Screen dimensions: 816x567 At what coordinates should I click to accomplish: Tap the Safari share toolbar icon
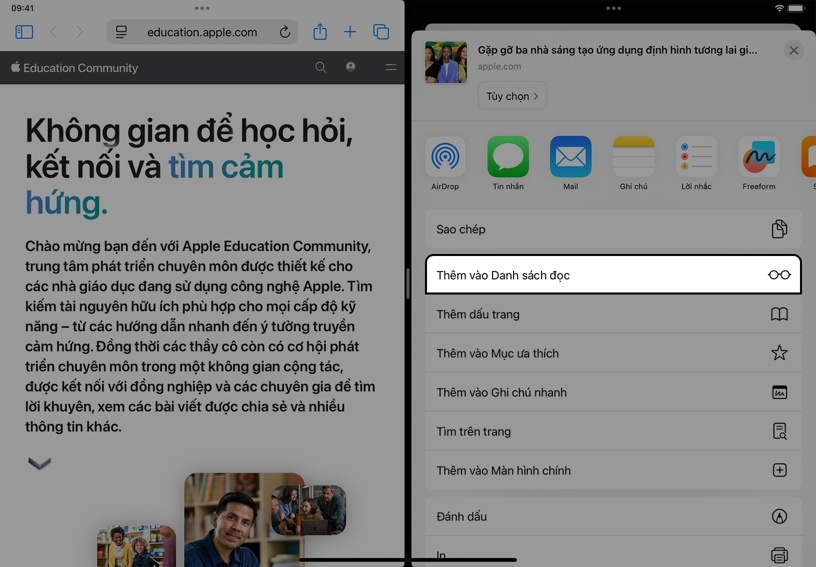[320, 32]
